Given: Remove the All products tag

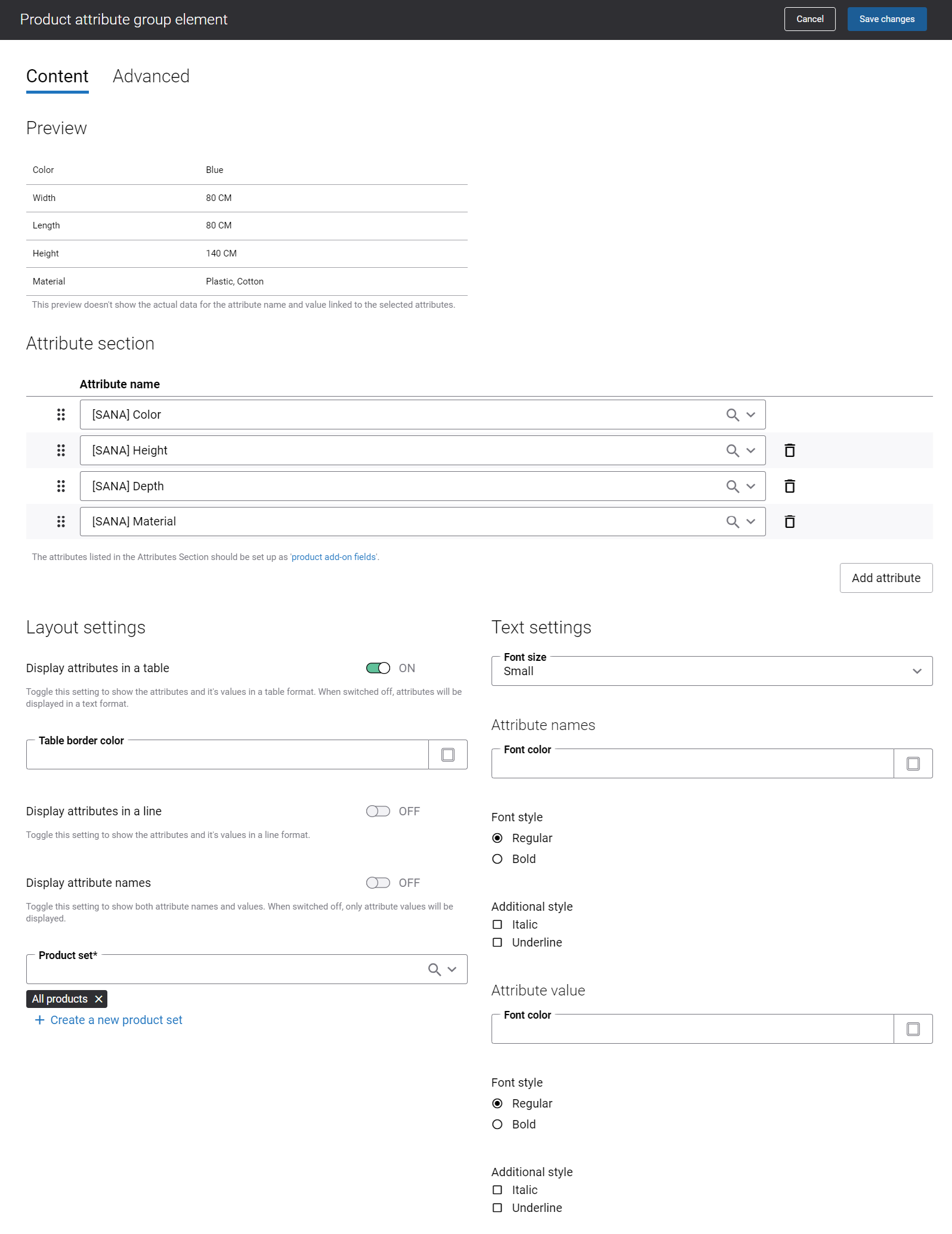Looking at the screenshot, I should pyautogui.click(x=99, y=999).
